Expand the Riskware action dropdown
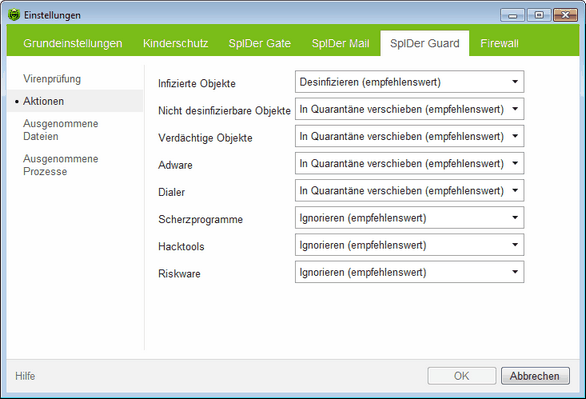Screen dimensions: 586x399 coord(410,272)
